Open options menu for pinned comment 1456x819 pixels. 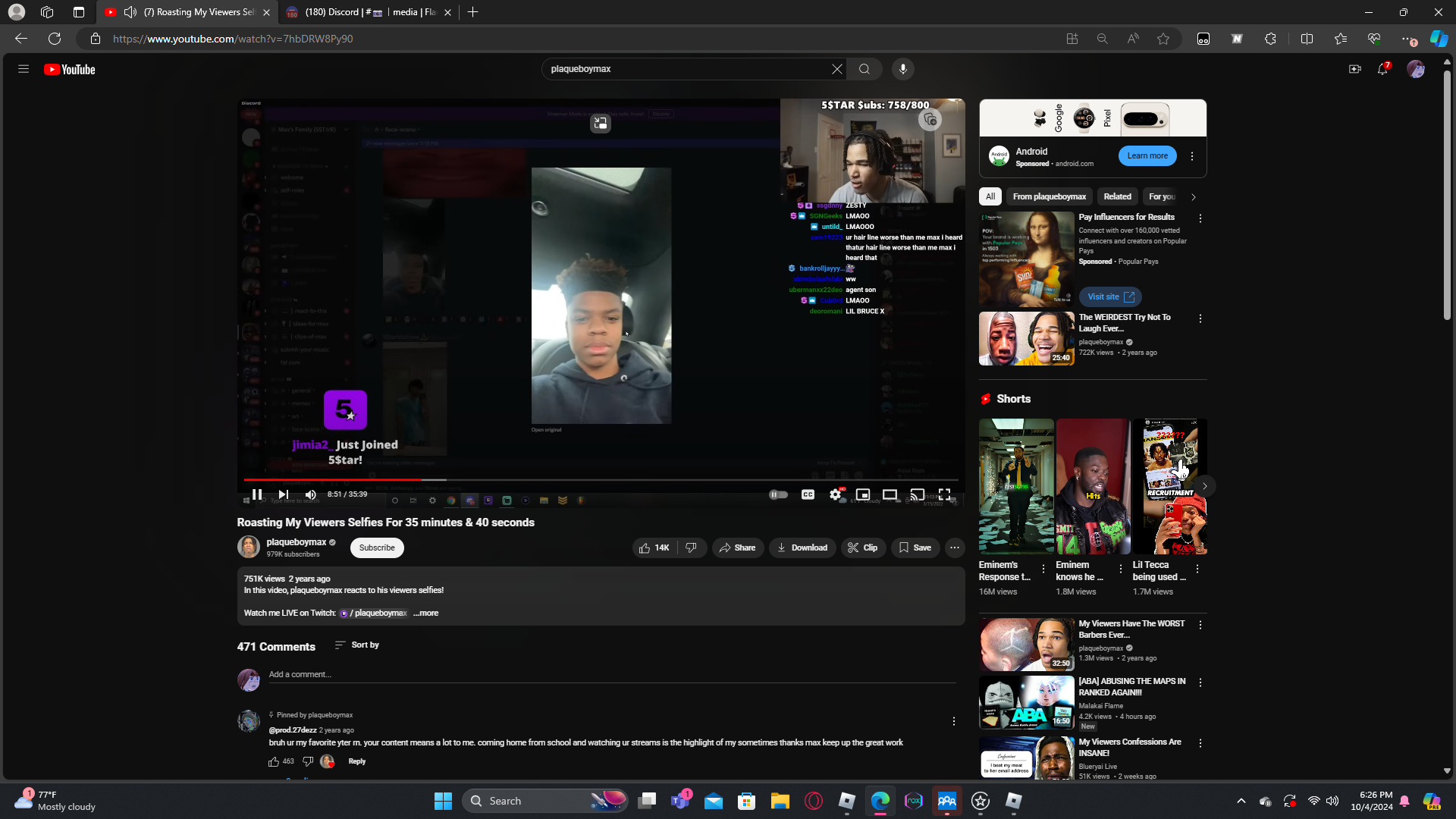pos(954,721)
